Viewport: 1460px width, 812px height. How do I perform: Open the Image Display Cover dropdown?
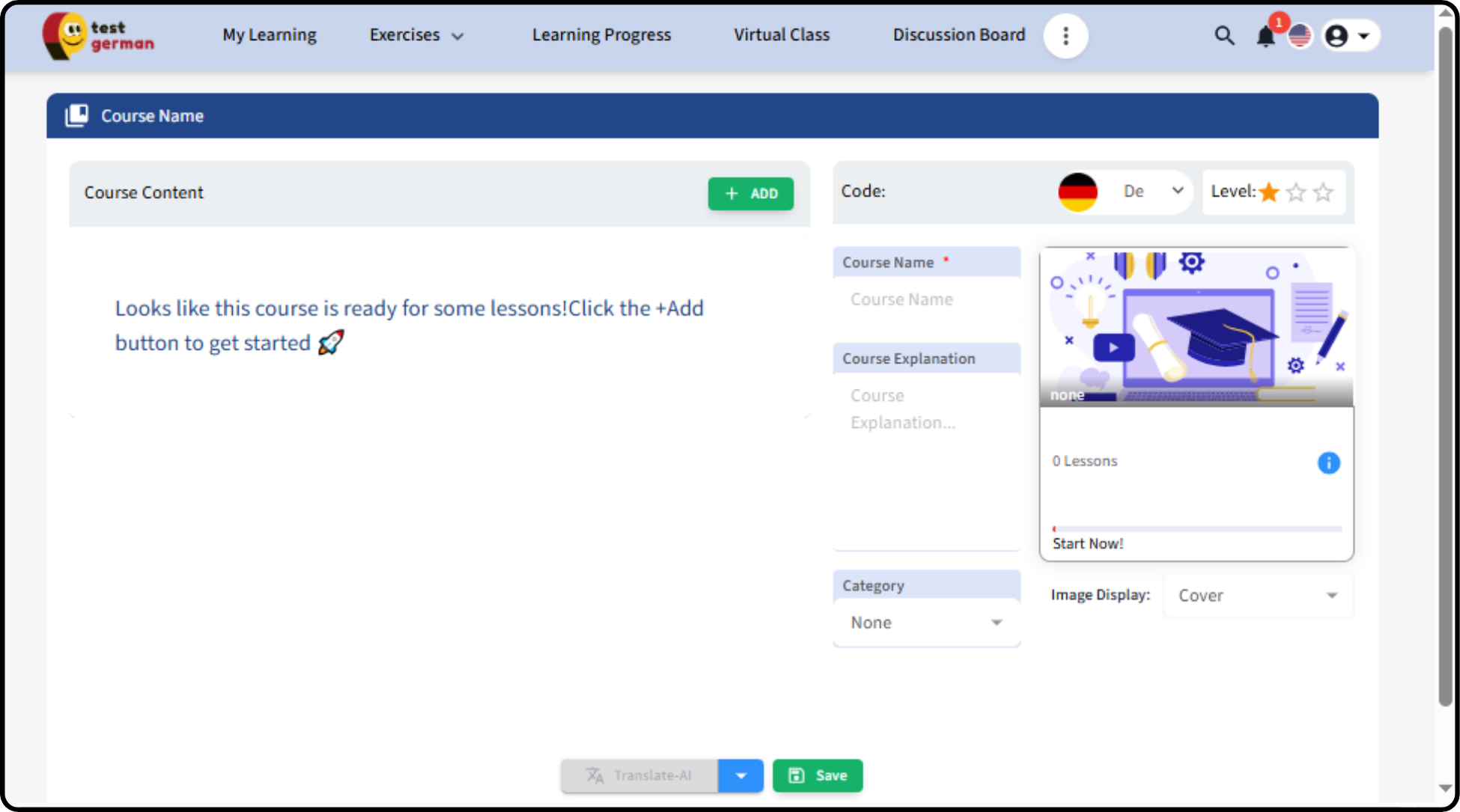click(x=1257, y=596)
